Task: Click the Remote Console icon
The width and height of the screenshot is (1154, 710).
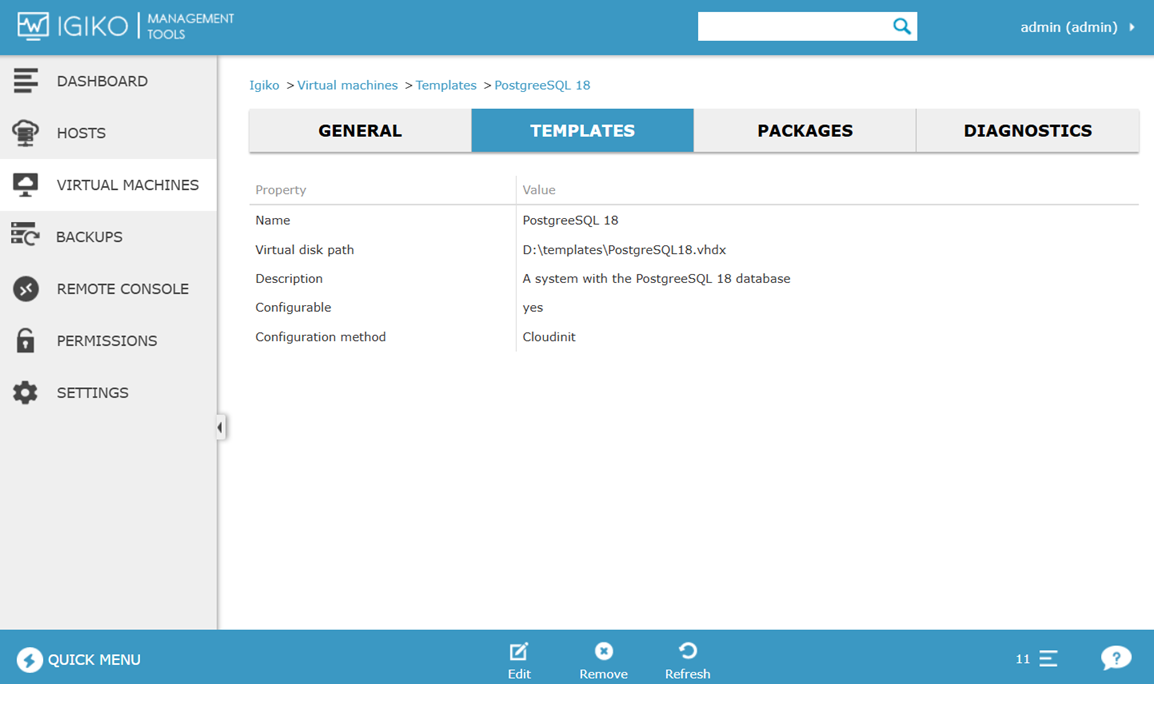Action: point(26,289)
